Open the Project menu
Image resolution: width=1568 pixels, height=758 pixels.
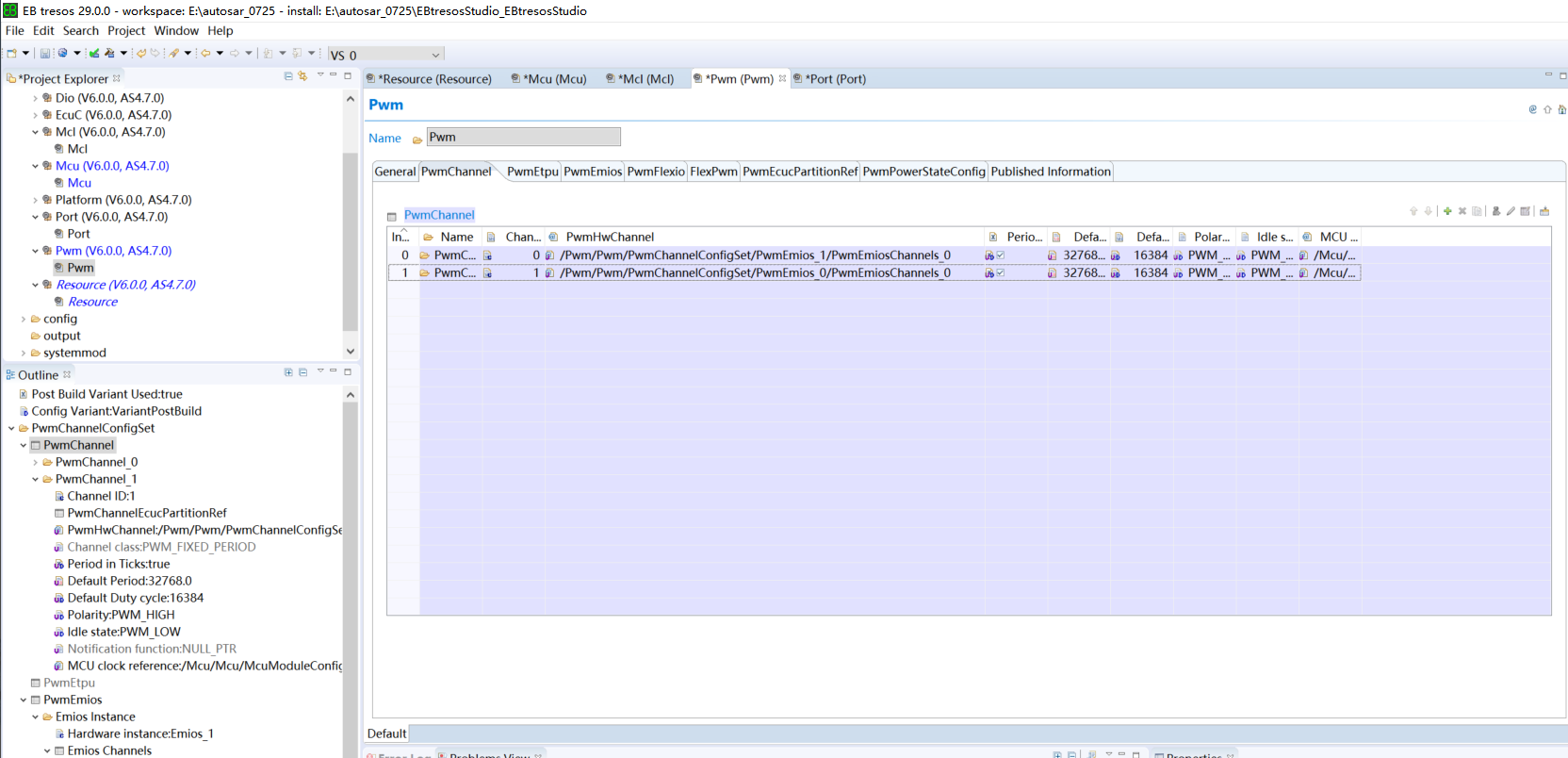(x=126, y=31)
